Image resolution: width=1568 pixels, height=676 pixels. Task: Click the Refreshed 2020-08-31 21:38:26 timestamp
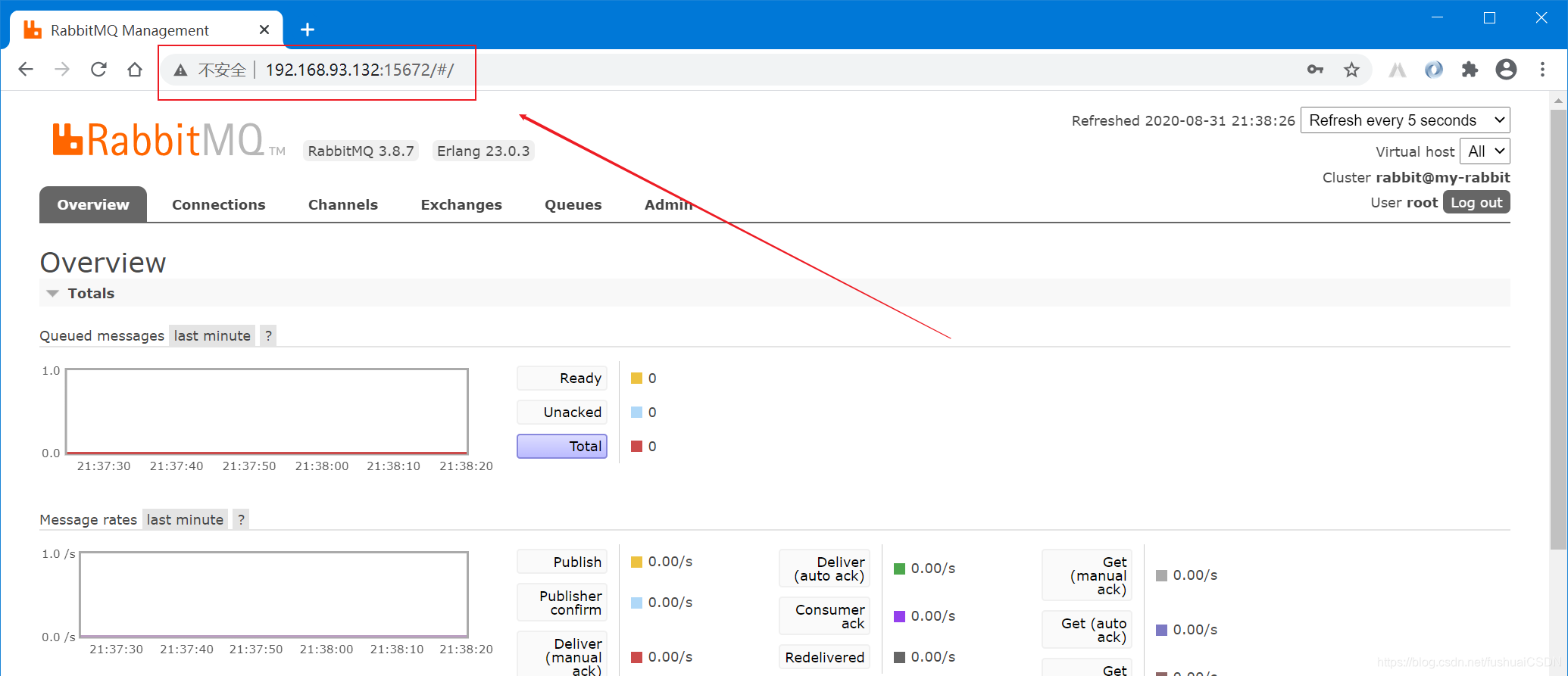[1183, 120]
